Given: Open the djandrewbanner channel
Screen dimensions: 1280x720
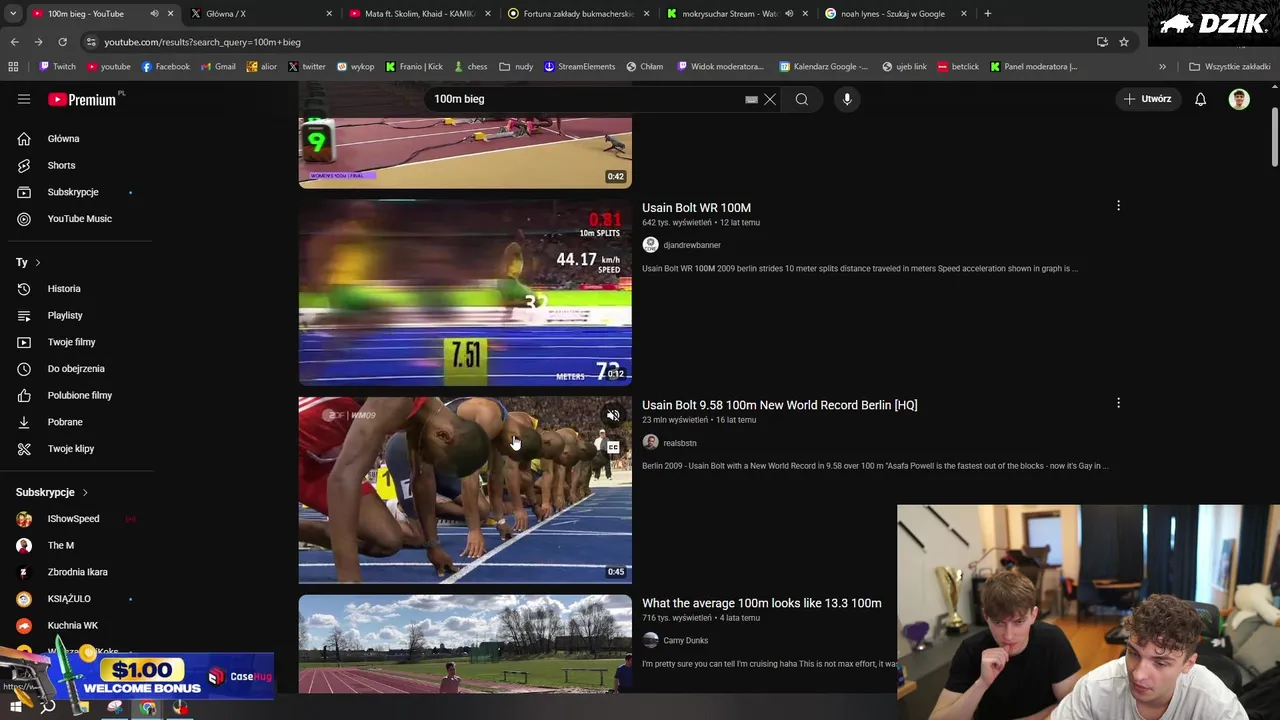Looking at the screenshot, I should click(x=692, y=245).
